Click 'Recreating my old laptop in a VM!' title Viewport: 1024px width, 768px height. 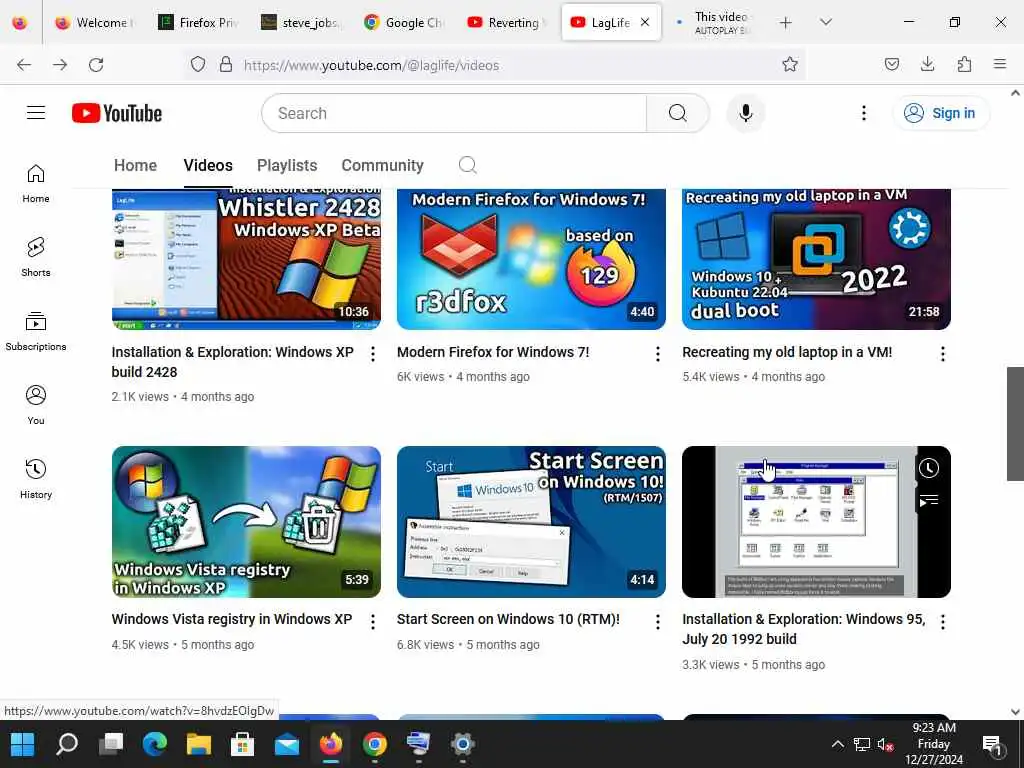coord(787,352)
